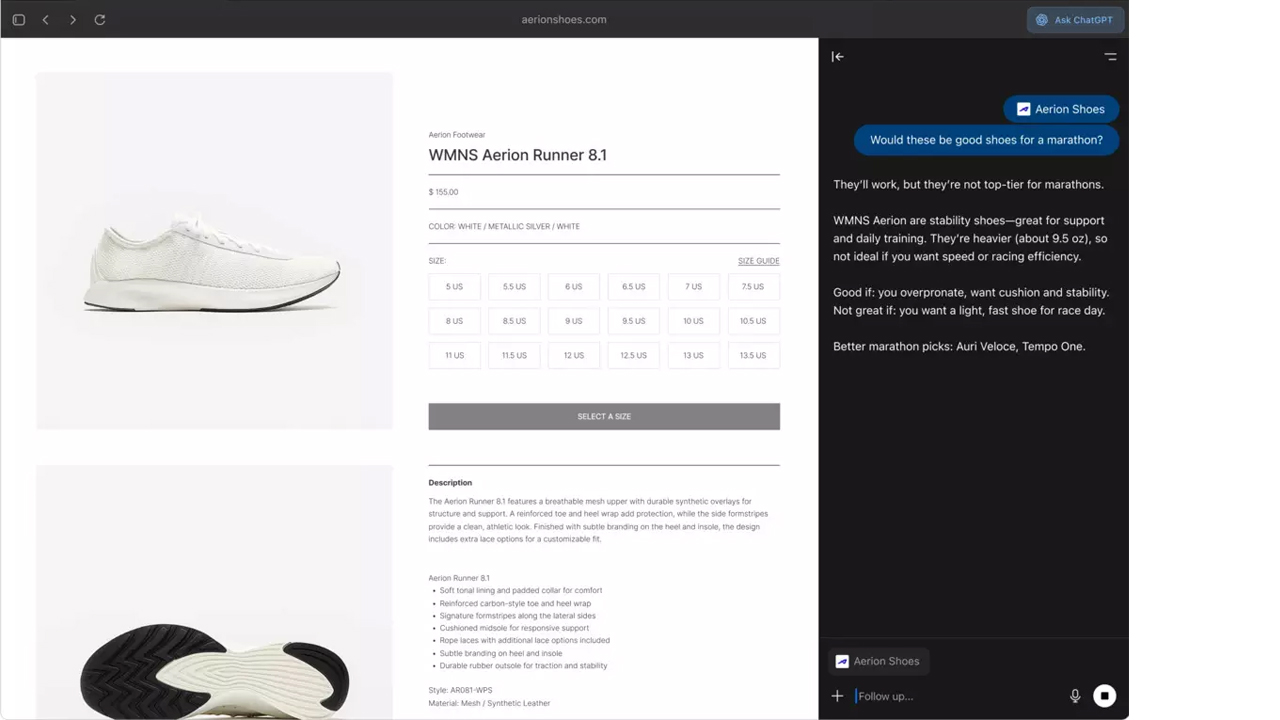Viewport: 1280px width, 720px height.
Task: Choose size 9.5 US
Action: (633, 321)
